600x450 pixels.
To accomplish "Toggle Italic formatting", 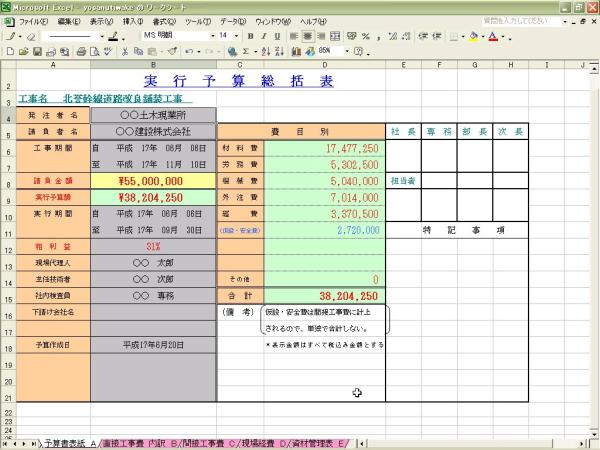I will coord(263,36).
